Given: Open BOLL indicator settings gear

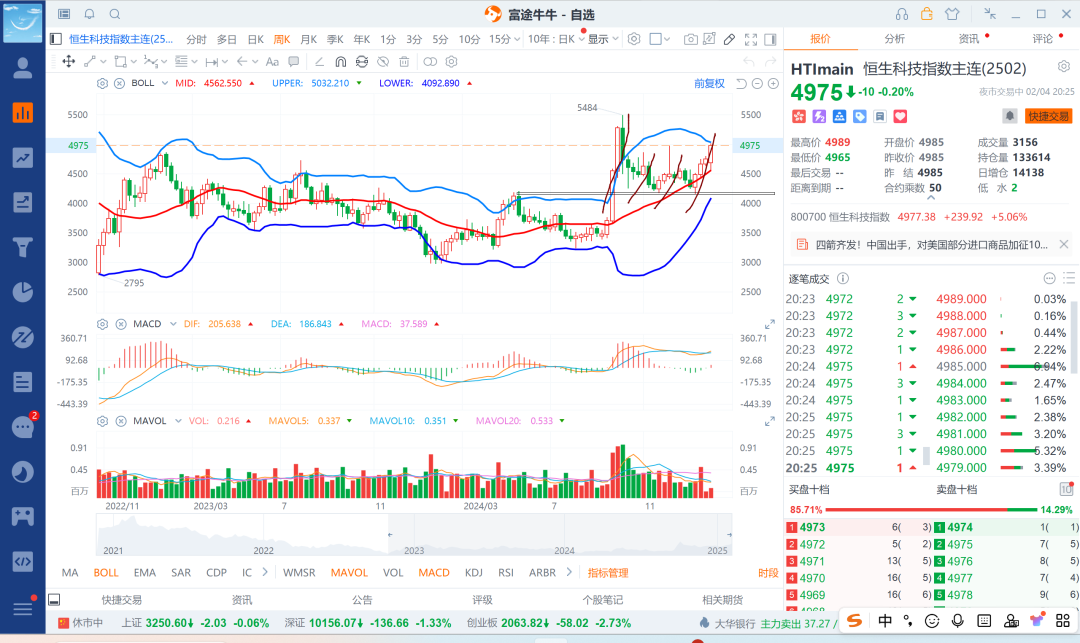Looking at the screenshot, I should tap(103, 83).
